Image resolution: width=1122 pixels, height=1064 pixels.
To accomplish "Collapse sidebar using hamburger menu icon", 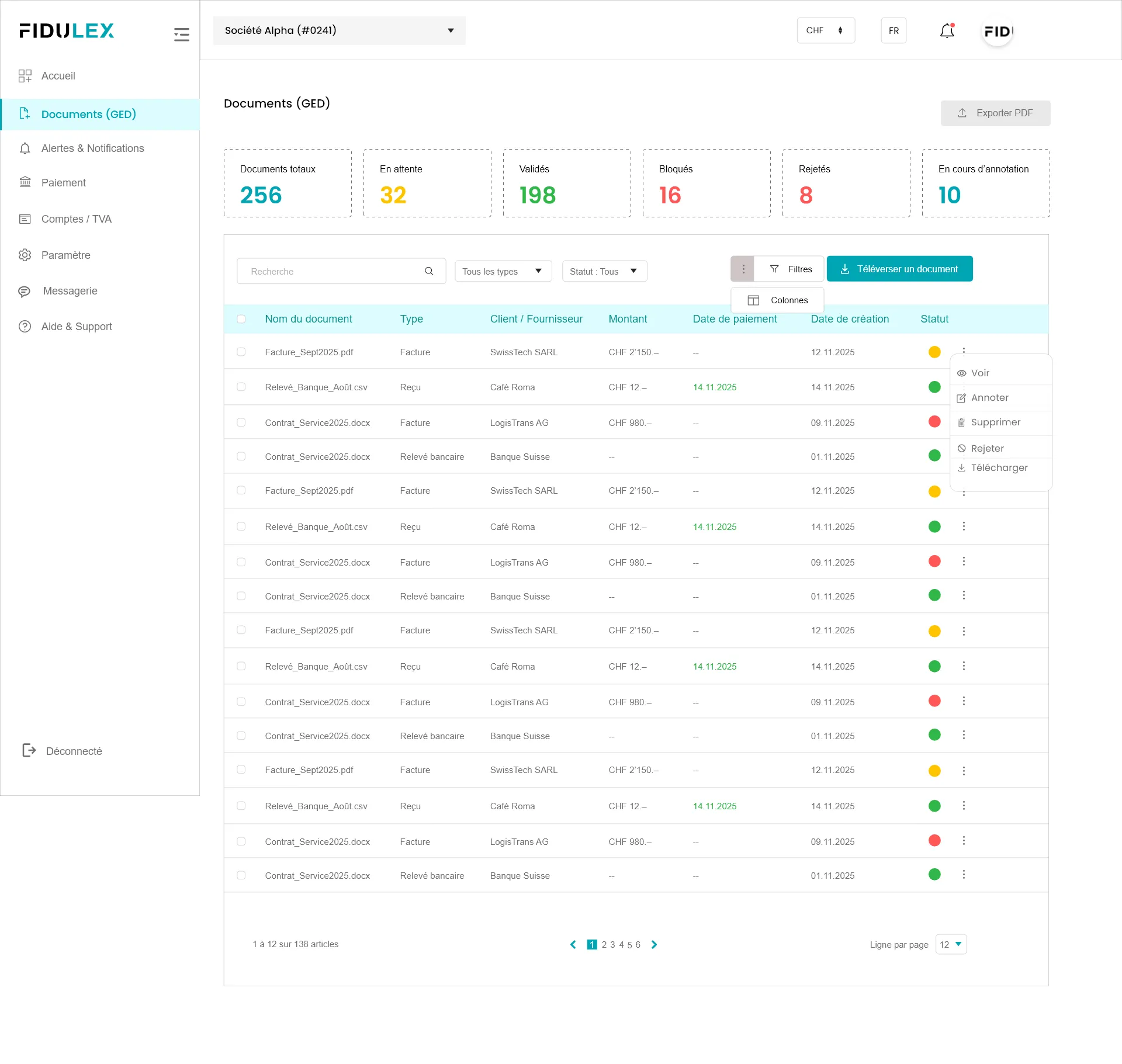I will coord(182,34).
